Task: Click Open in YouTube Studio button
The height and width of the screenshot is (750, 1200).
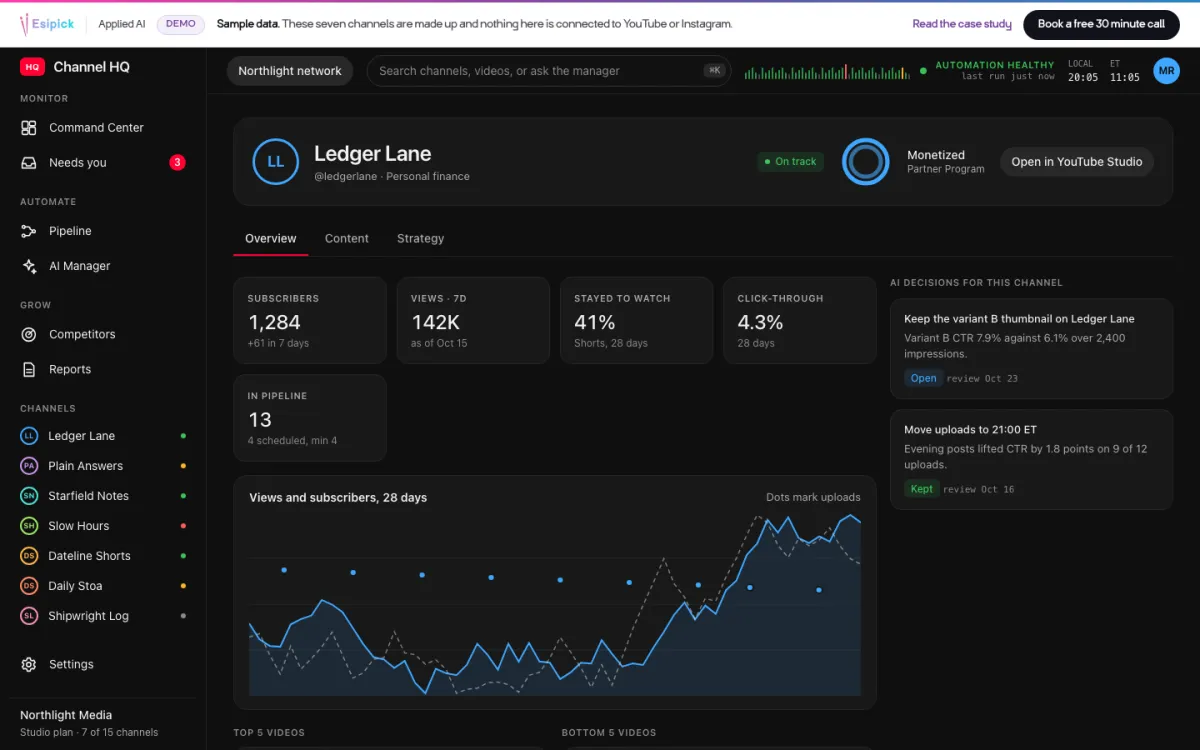Action: [1077, 162]
